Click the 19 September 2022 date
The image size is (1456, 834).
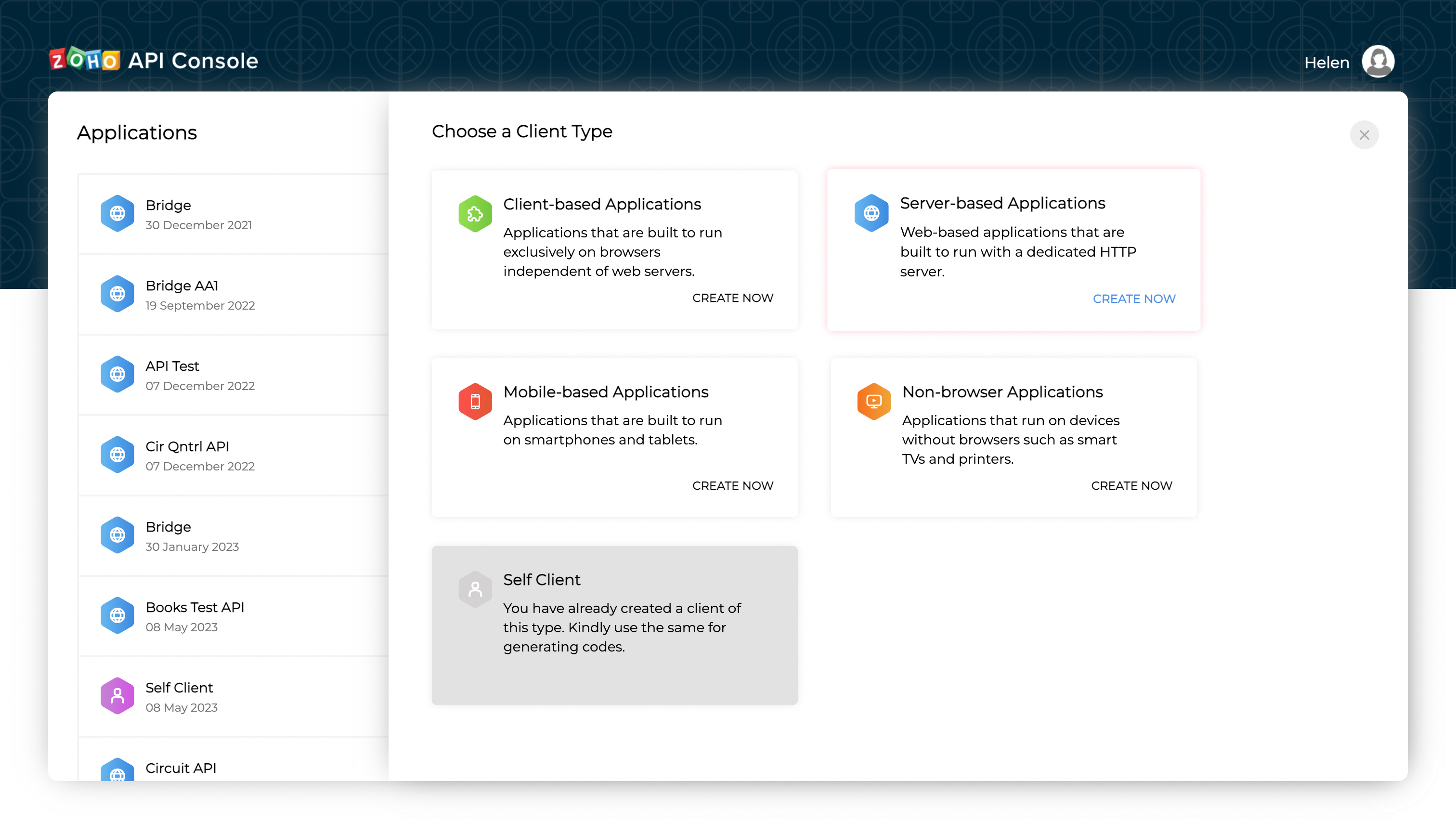(x=200, y=306)
